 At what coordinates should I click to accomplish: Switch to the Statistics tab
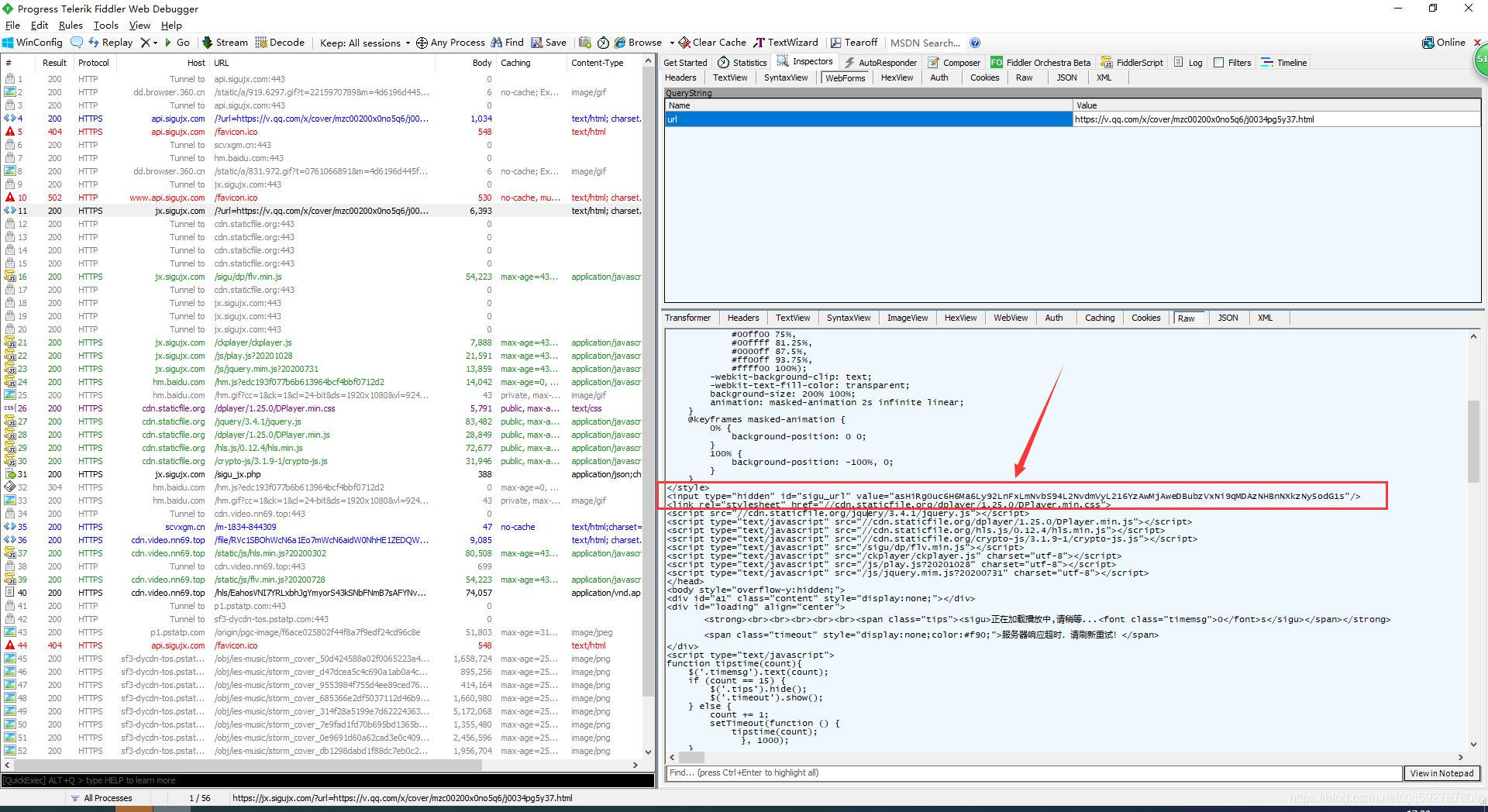click(742, 62)
